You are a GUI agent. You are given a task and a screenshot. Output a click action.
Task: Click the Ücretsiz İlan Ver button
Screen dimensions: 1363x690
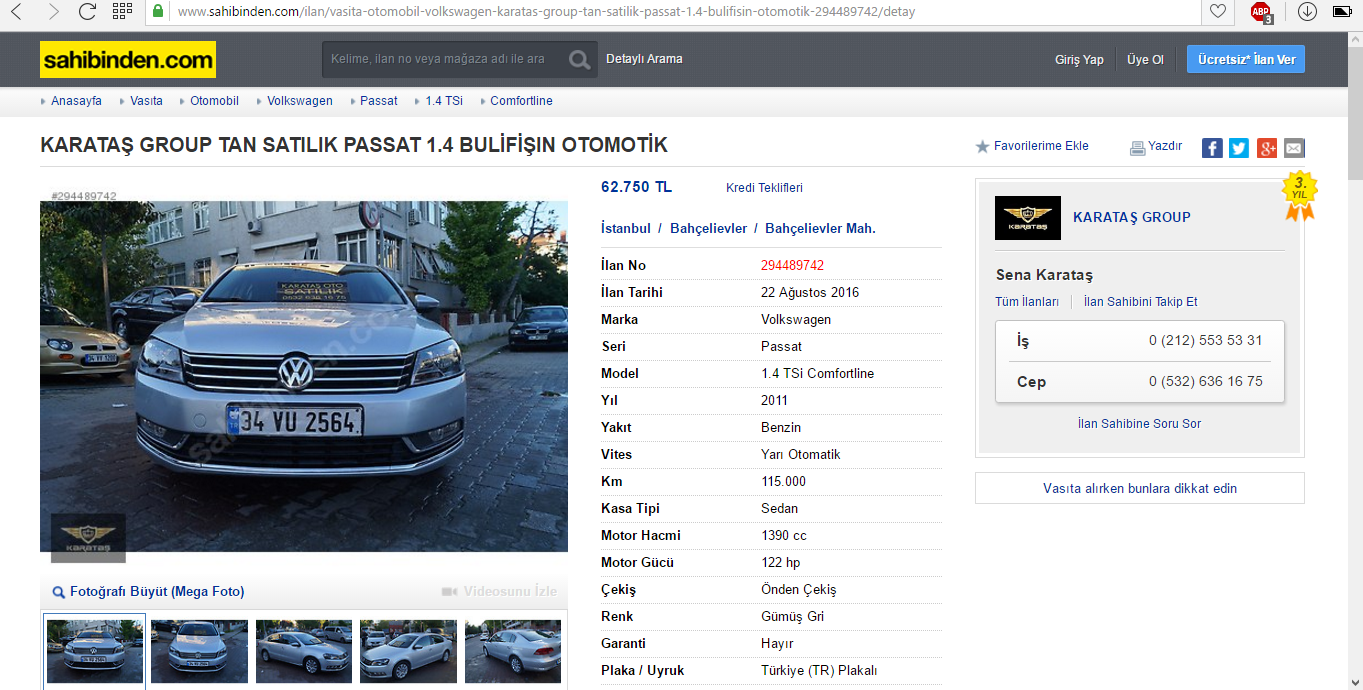click(1246, 59)
